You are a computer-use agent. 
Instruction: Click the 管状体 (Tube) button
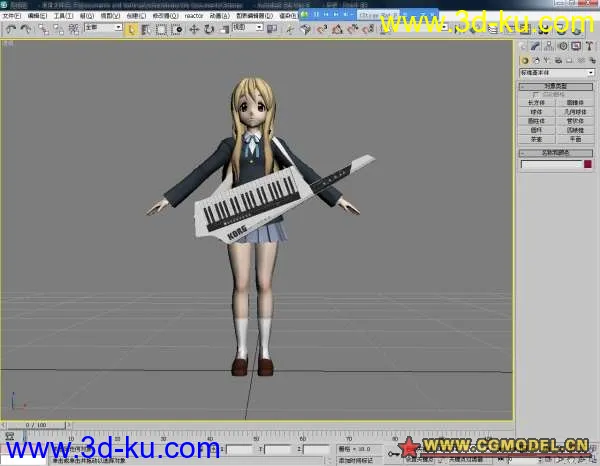pos(574,121)
